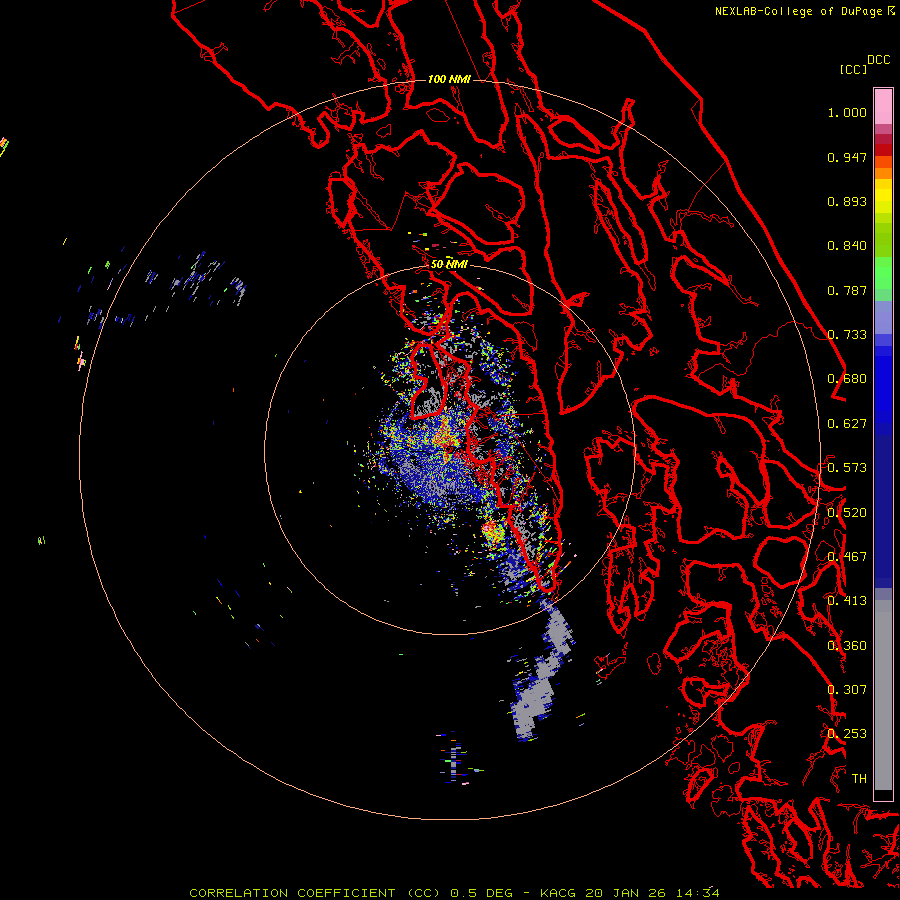Select the orange swatch on the color bar

(x=883, y=173)
